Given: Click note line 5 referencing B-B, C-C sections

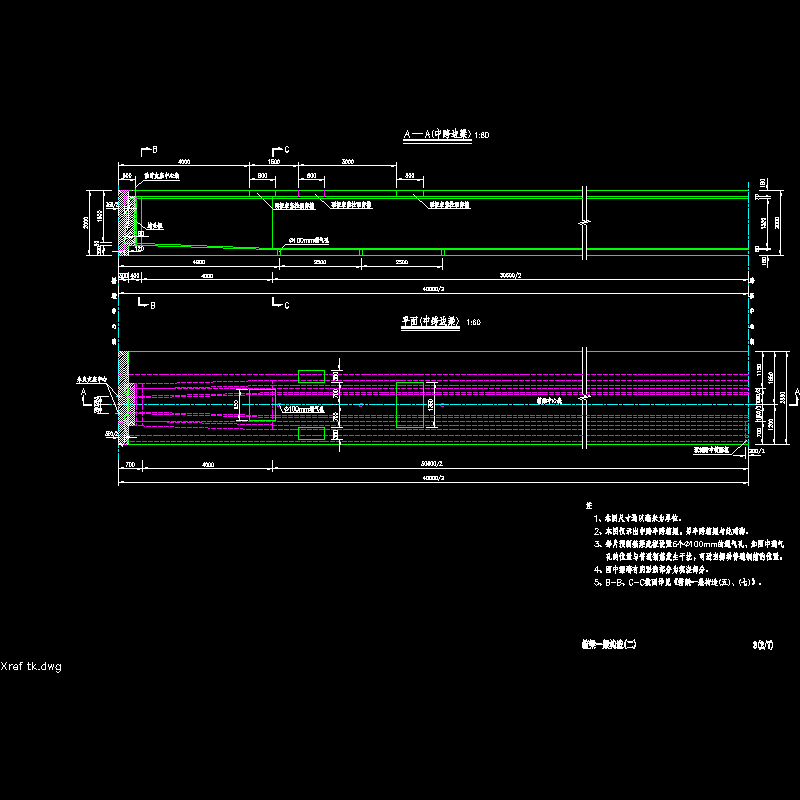Looking at the screenshot, I should point(678,582).
